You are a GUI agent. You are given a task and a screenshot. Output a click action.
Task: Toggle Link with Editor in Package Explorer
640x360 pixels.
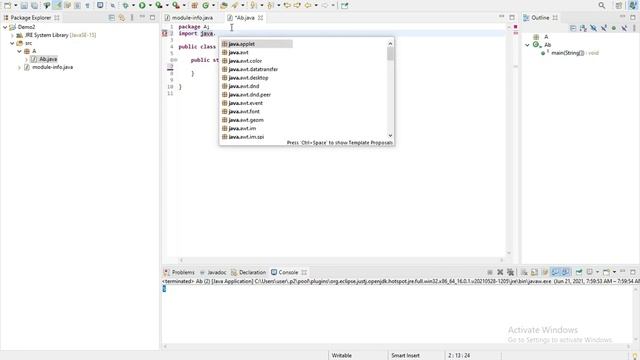122,18
